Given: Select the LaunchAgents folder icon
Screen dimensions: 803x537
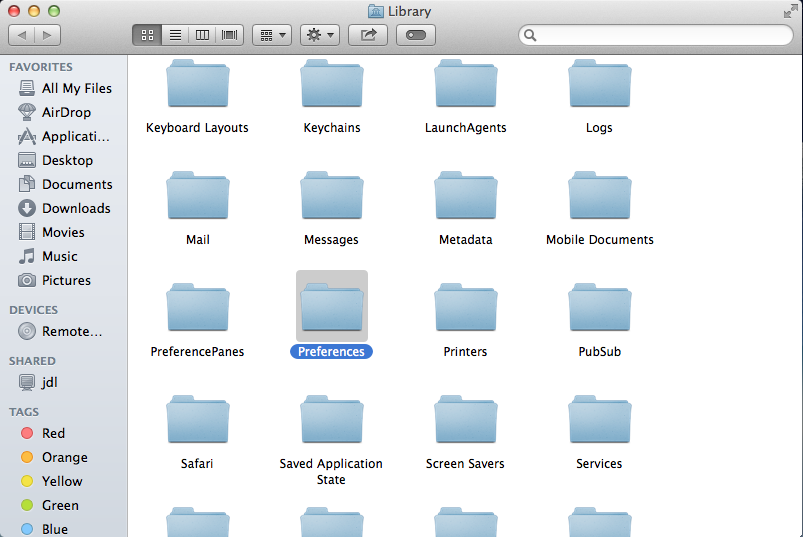Looking at the screenshot, I should click(x=465, y=85).
